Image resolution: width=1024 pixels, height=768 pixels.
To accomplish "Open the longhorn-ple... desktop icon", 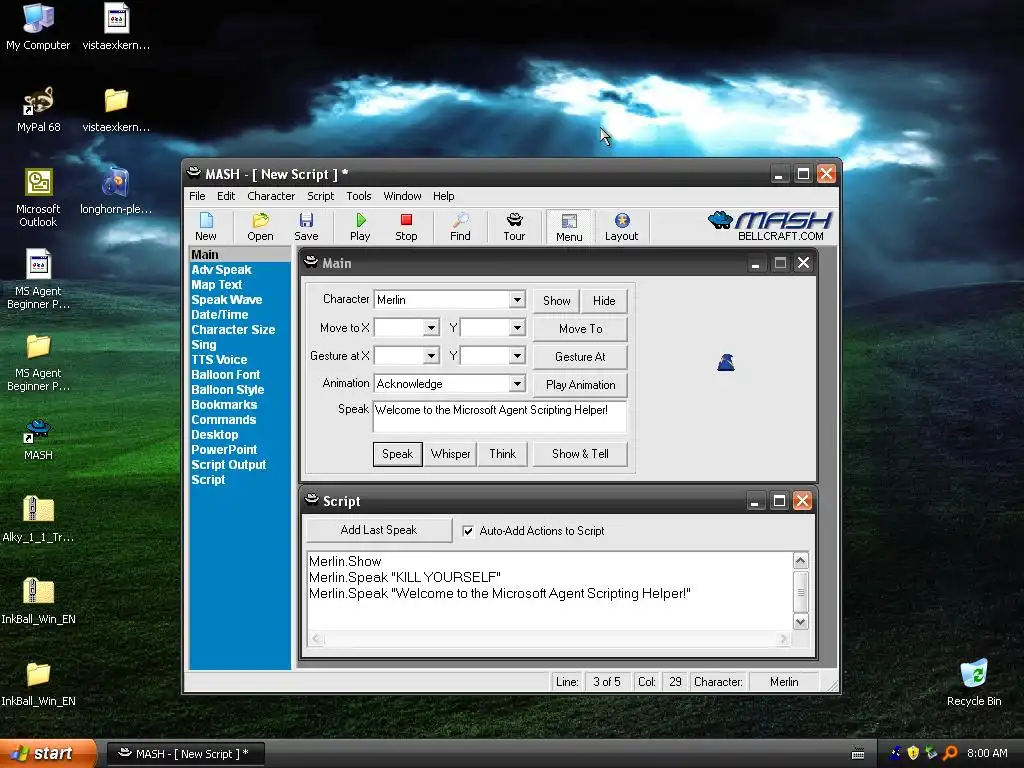I will coord(116,191).
